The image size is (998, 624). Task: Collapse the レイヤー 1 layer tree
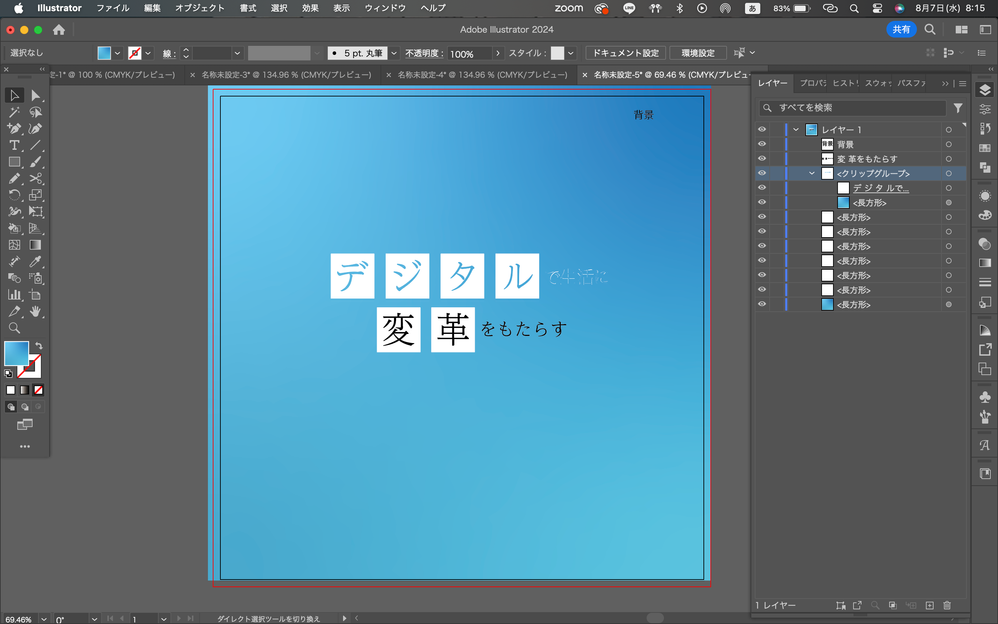click(796, 130)
